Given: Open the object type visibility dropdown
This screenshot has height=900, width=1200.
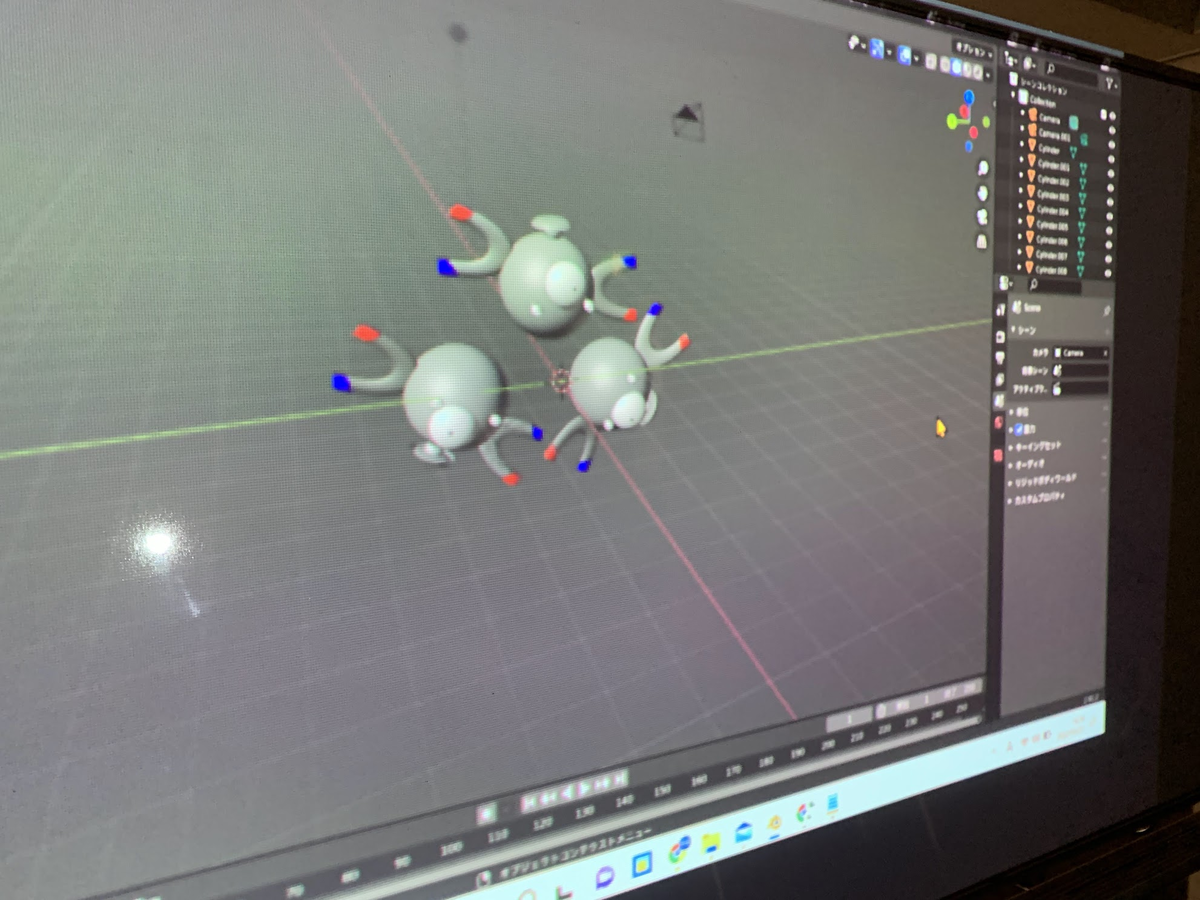Looking at the screenshot, I should click(x=857, y=43).
